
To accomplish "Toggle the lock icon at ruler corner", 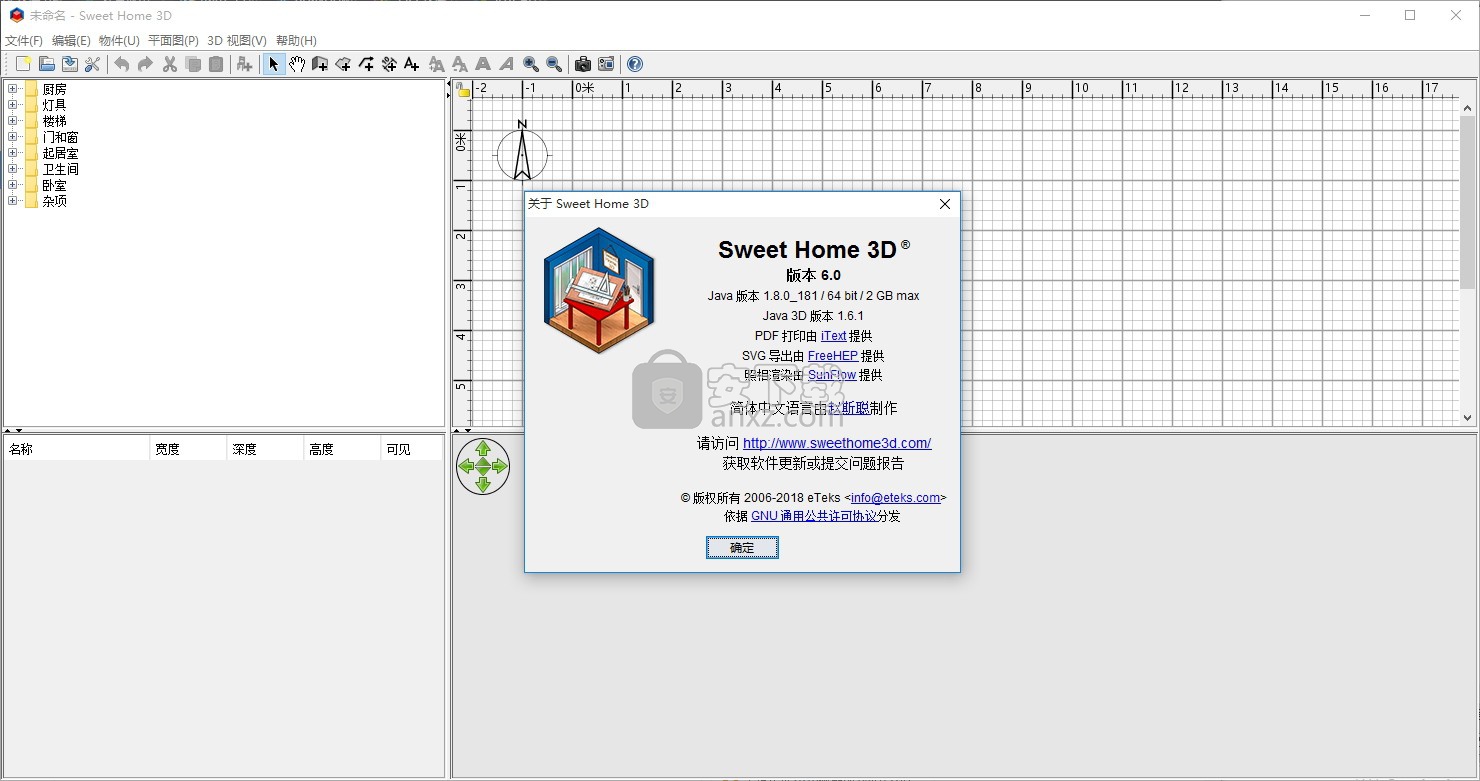I will click(x=463, y=89).
